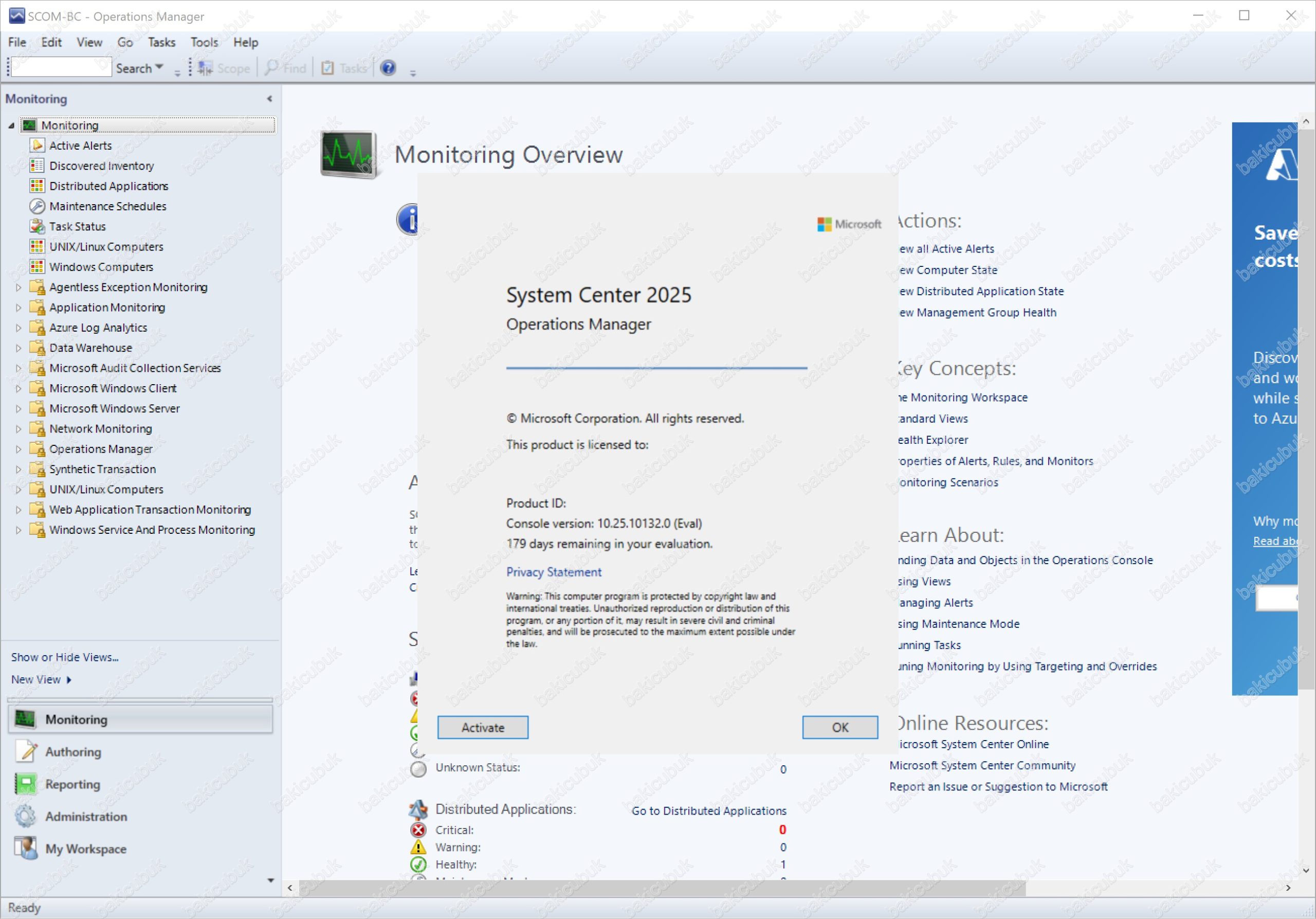Click the SCOM-BC app icon in title bar
The height and width of the screenshot is (919, 1316).
click(x=16, y=16)
